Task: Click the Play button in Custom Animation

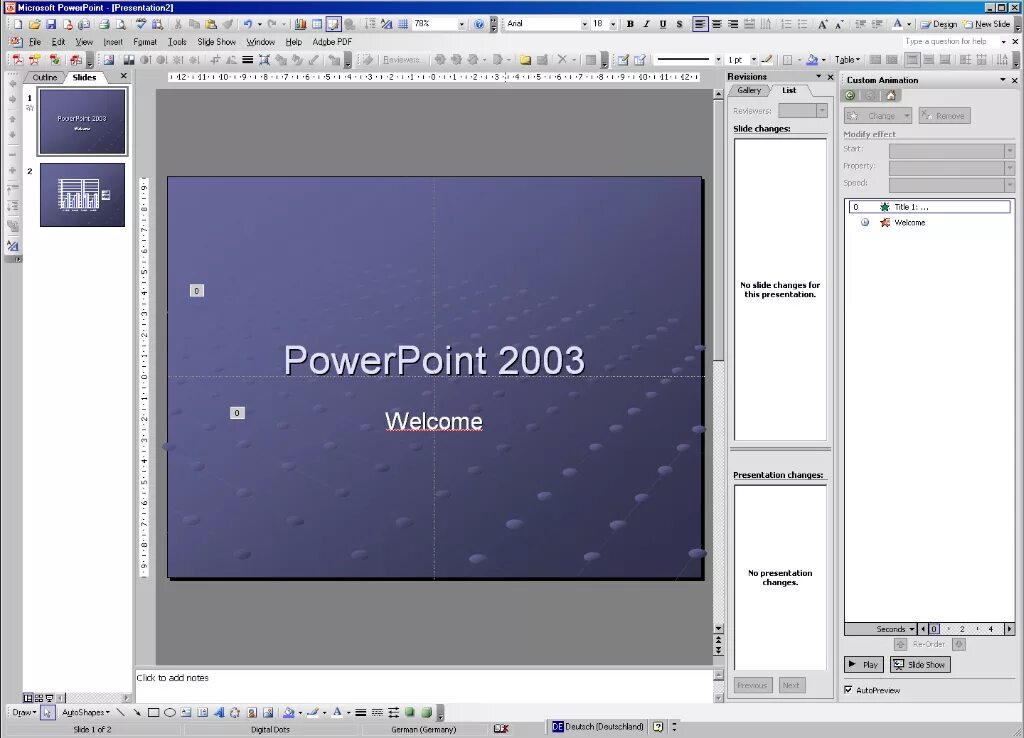Action: (863, 664)
